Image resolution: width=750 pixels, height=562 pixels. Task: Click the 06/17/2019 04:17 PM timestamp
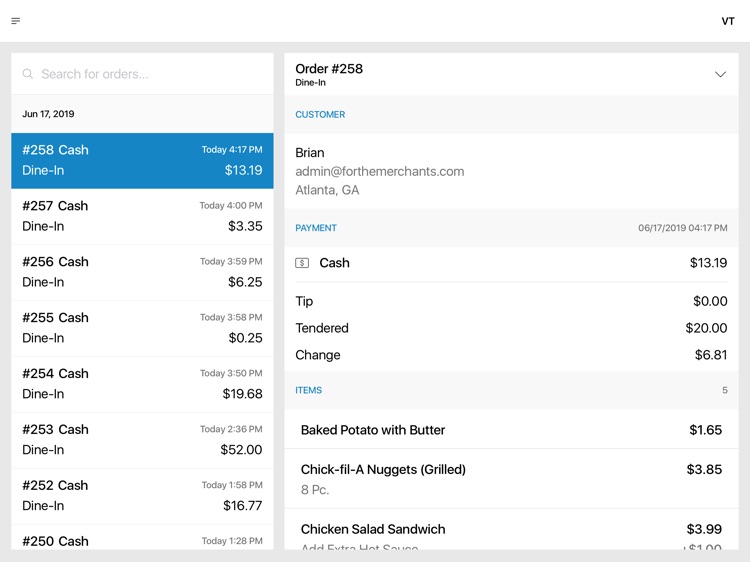point(683,228)
